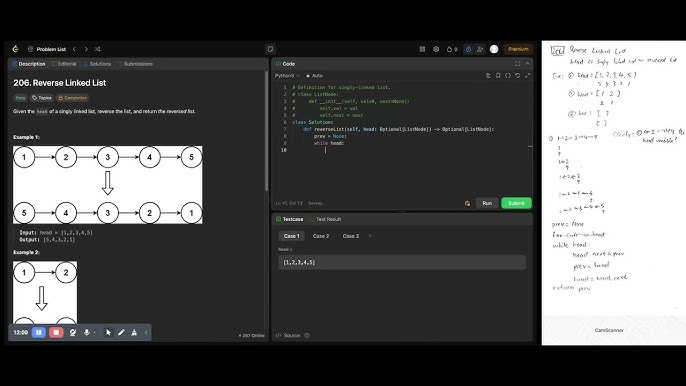Screen dimensions: 686x386
Task: Open the layout grid icon
Action: click(x=422, y=49)
